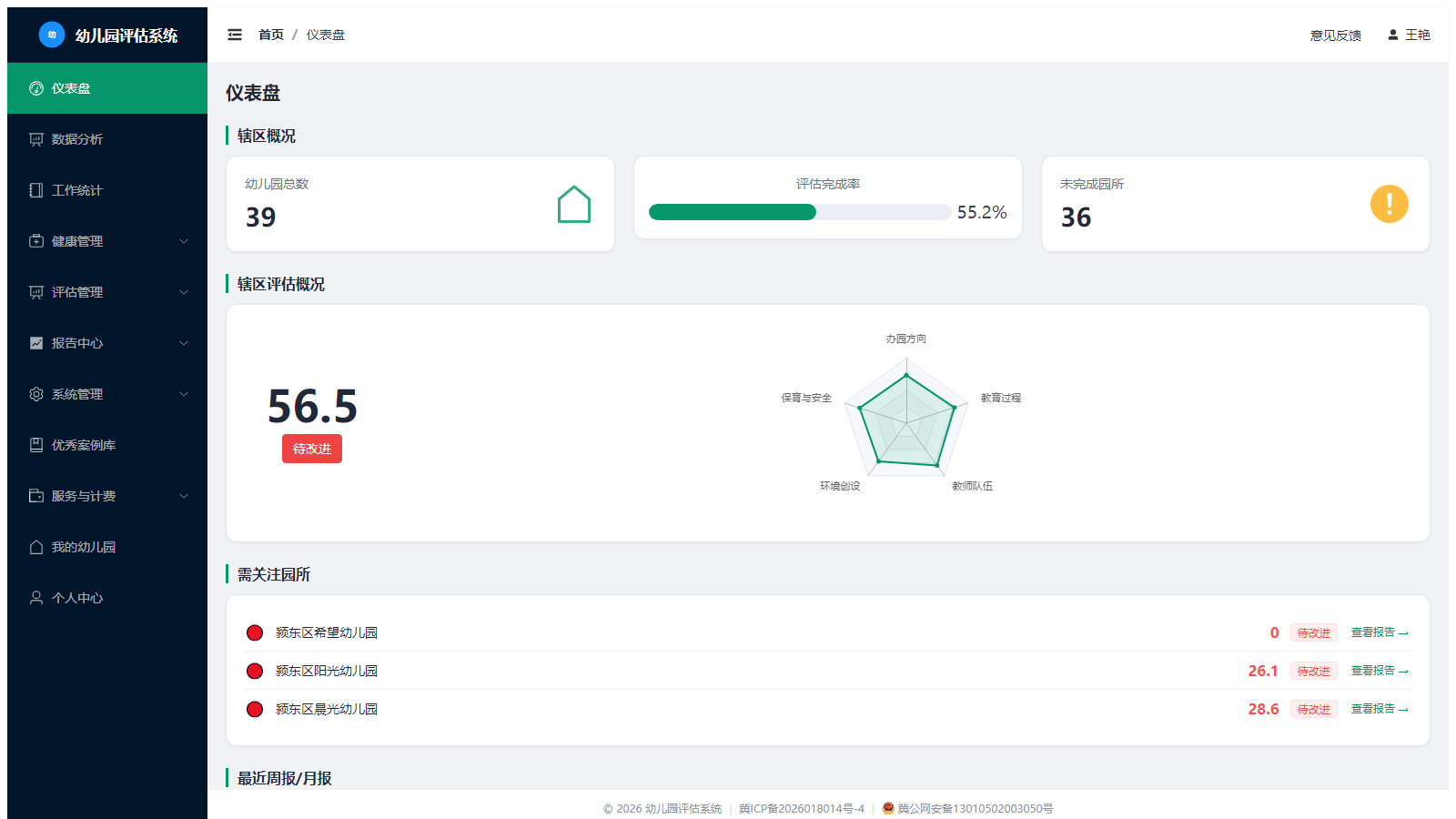
Task: Open 意见反馈 in the top bar
Action: click(1336, 35)
